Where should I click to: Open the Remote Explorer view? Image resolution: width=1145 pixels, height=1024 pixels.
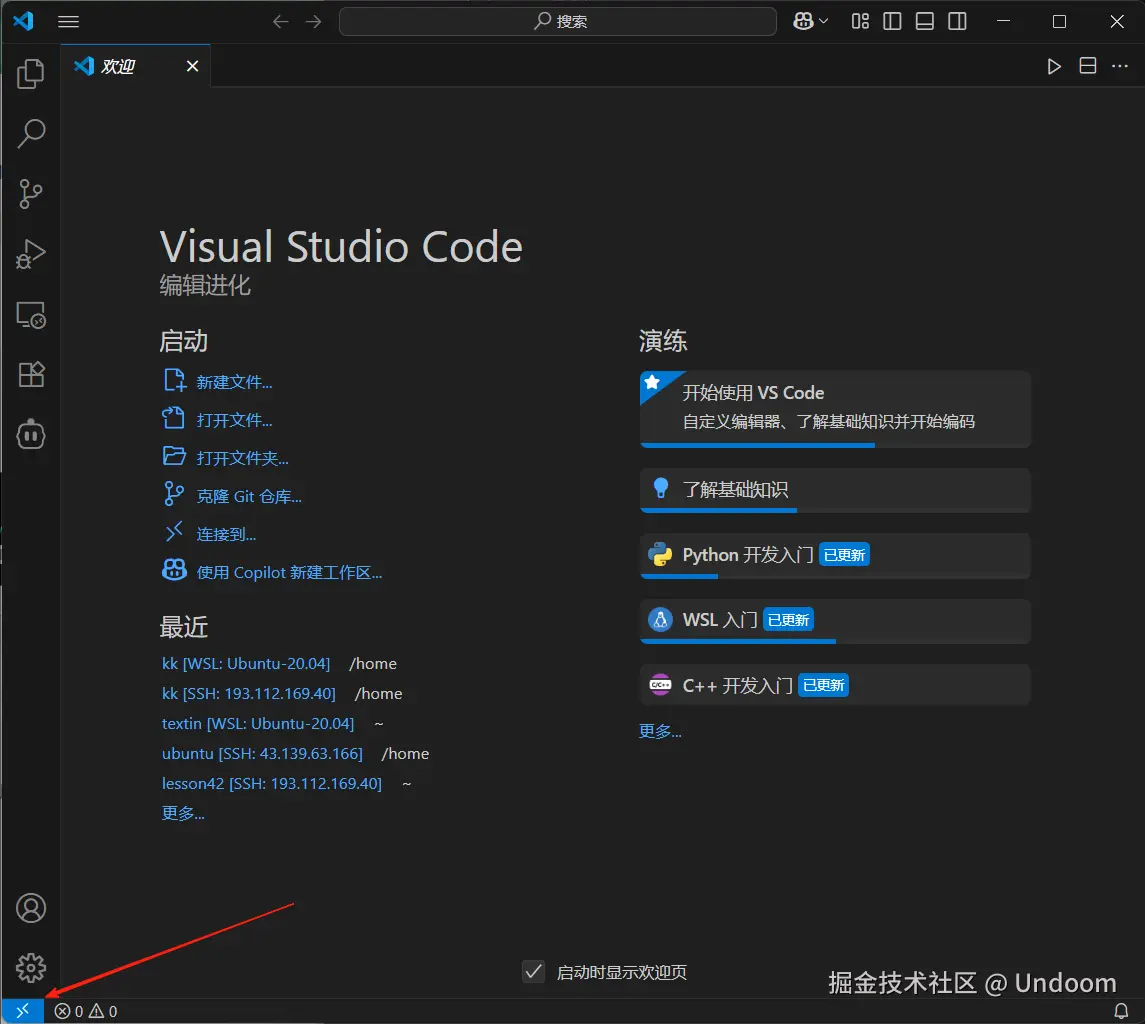[x=31, y=315]
